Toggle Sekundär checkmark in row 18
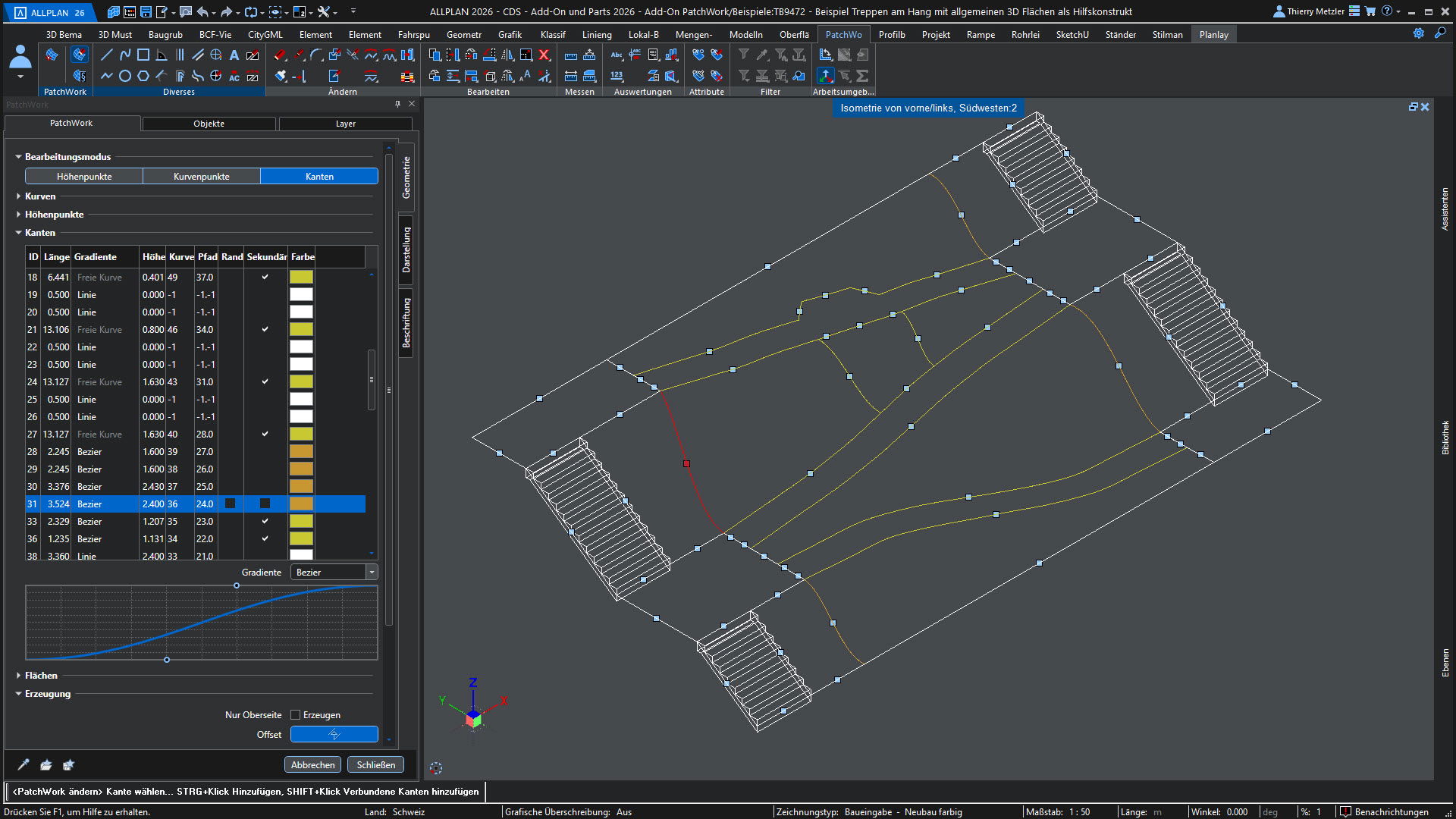This screenshot has width=1456, height=819. (x=265, y=278)
